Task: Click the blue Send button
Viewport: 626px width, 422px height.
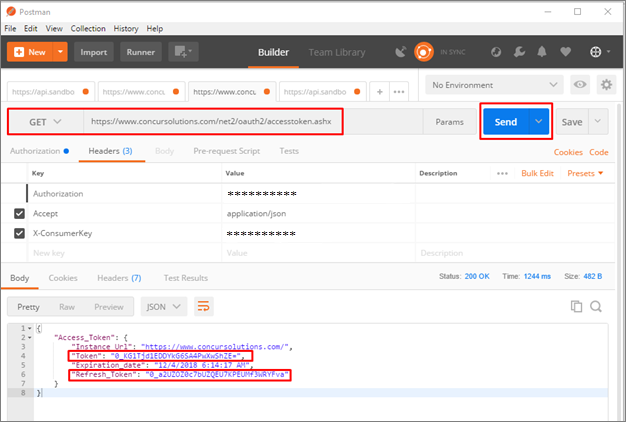Action: (506, 121)
